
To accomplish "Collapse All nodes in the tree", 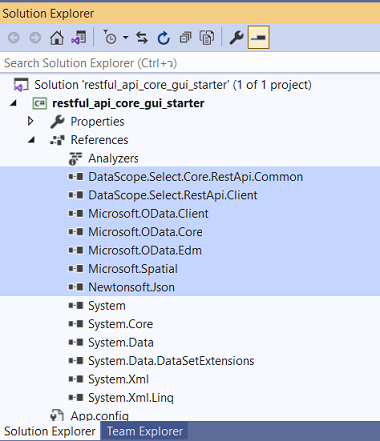I will pyautogui.click(x=185, y=38).
